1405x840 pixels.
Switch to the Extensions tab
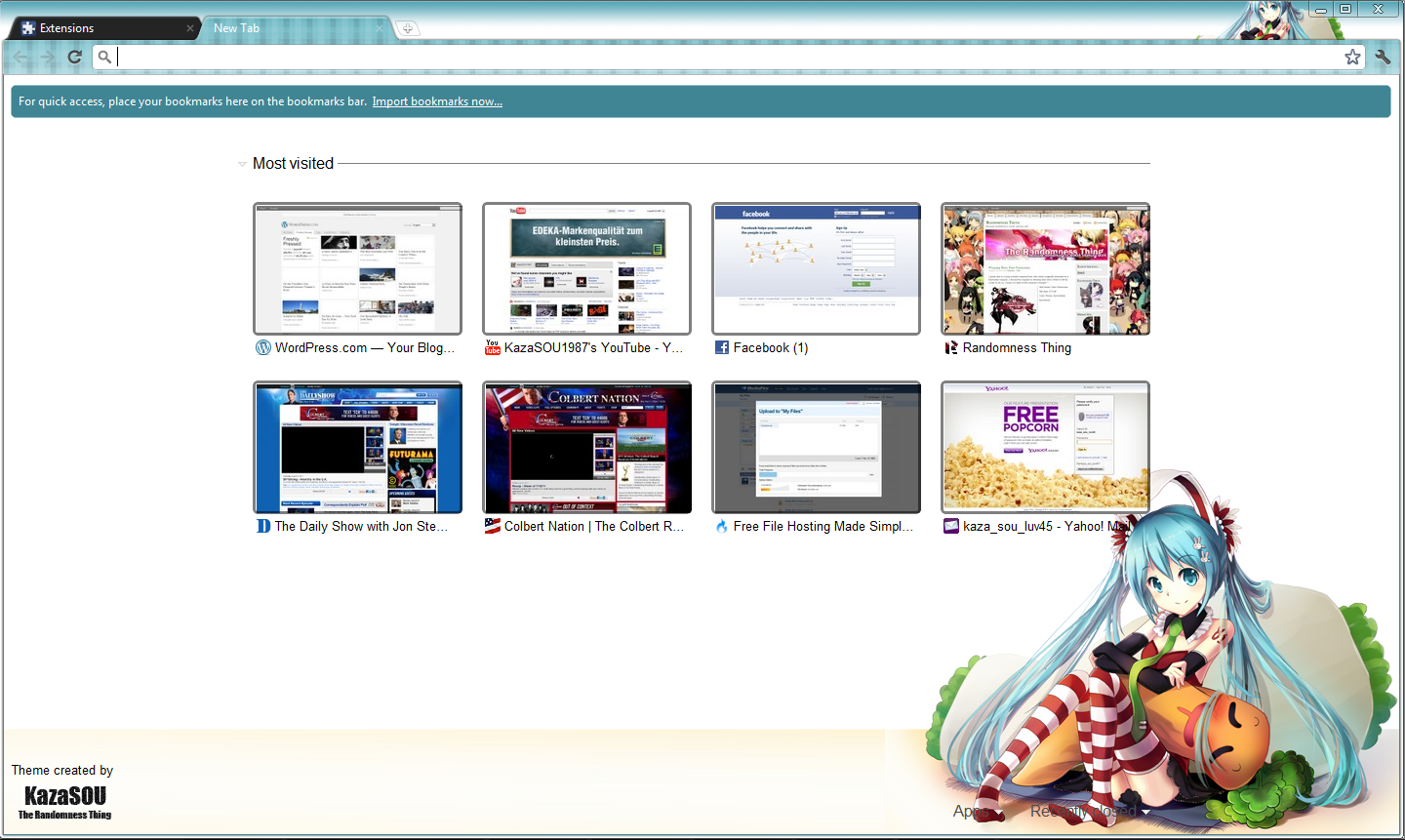[103, 28]
